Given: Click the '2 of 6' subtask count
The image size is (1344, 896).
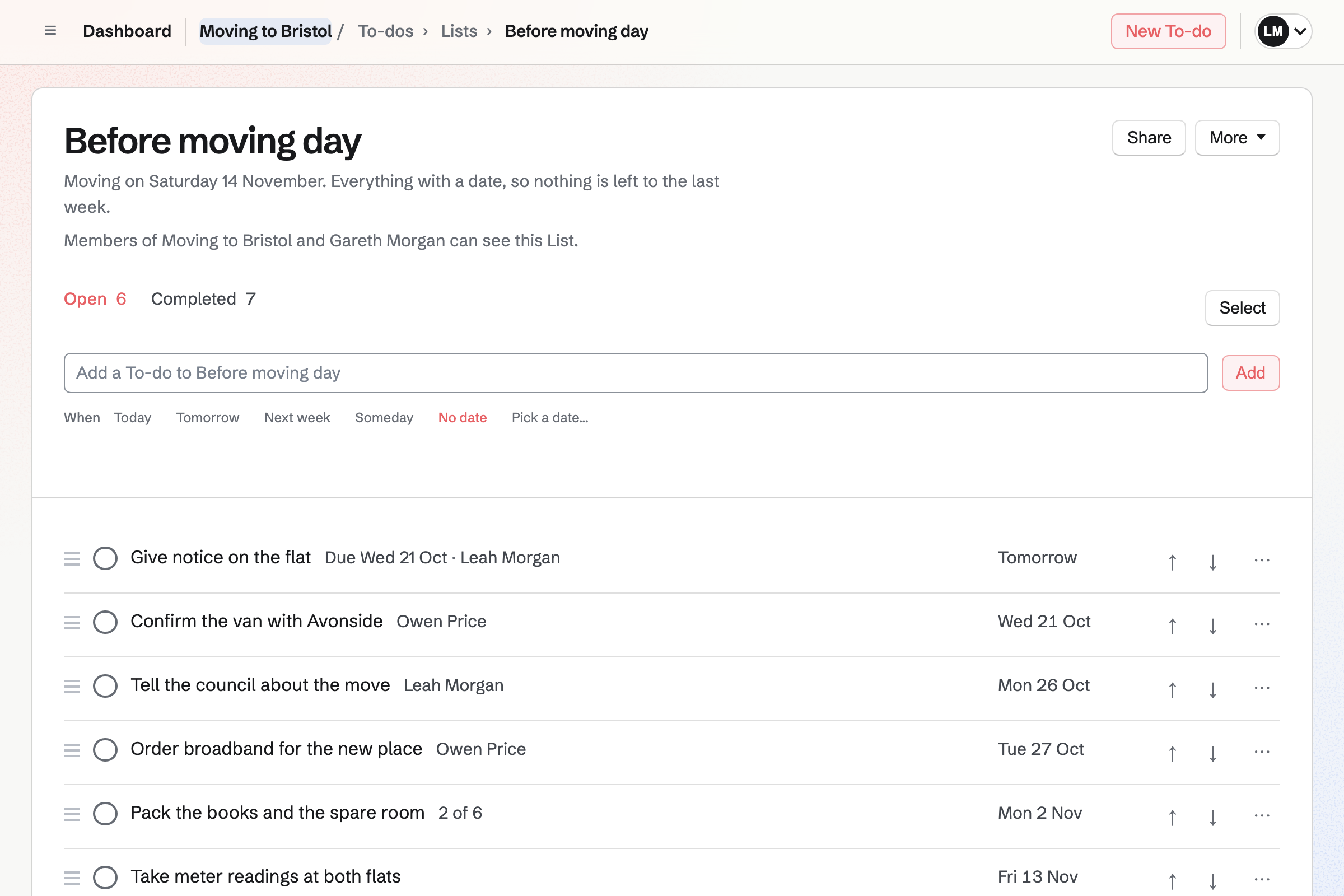Looking at the screenshot, I should (460, 814).
